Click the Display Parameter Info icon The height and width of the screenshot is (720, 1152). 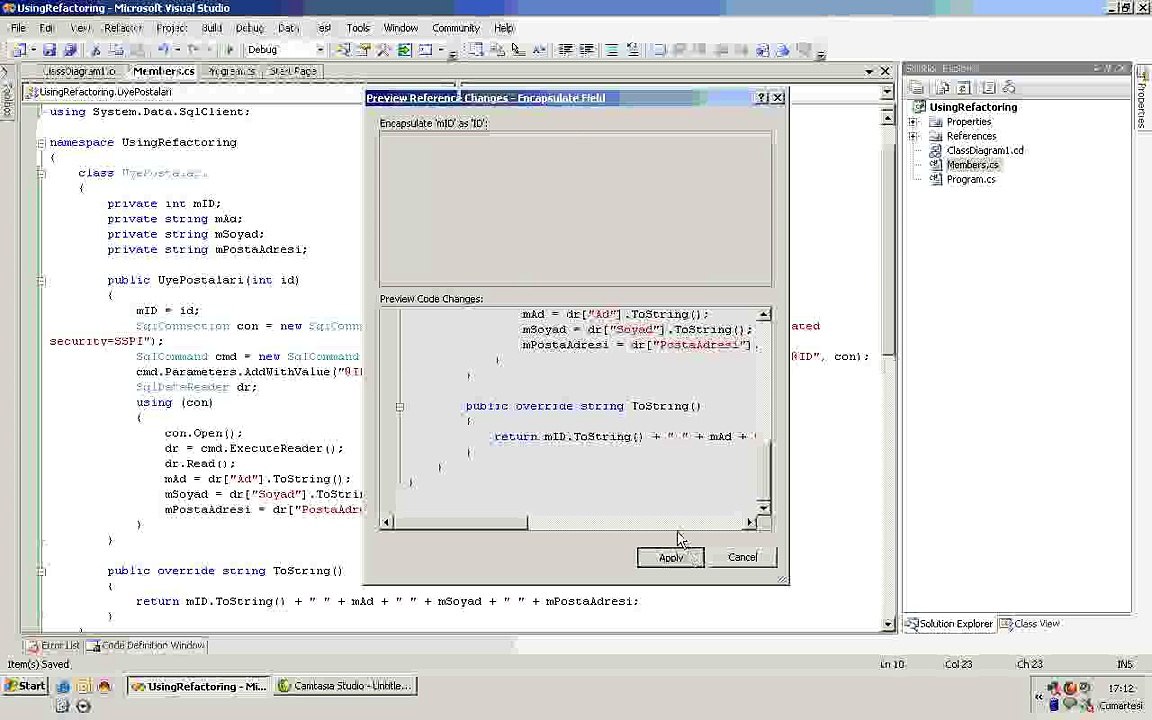pos(497,50)
